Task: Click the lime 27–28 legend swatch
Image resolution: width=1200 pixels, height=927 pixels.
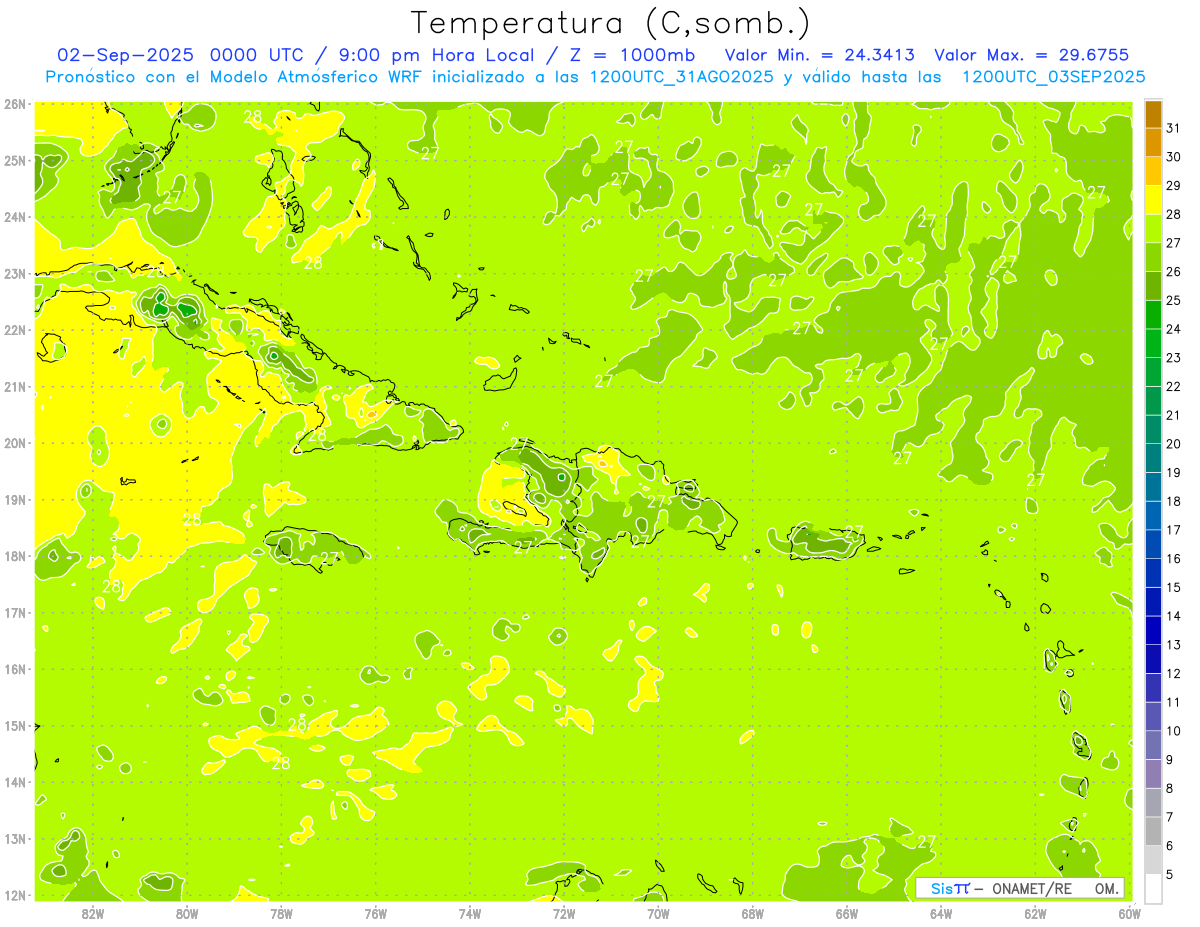Action: pyautogui.click(x=1153, y=229)
